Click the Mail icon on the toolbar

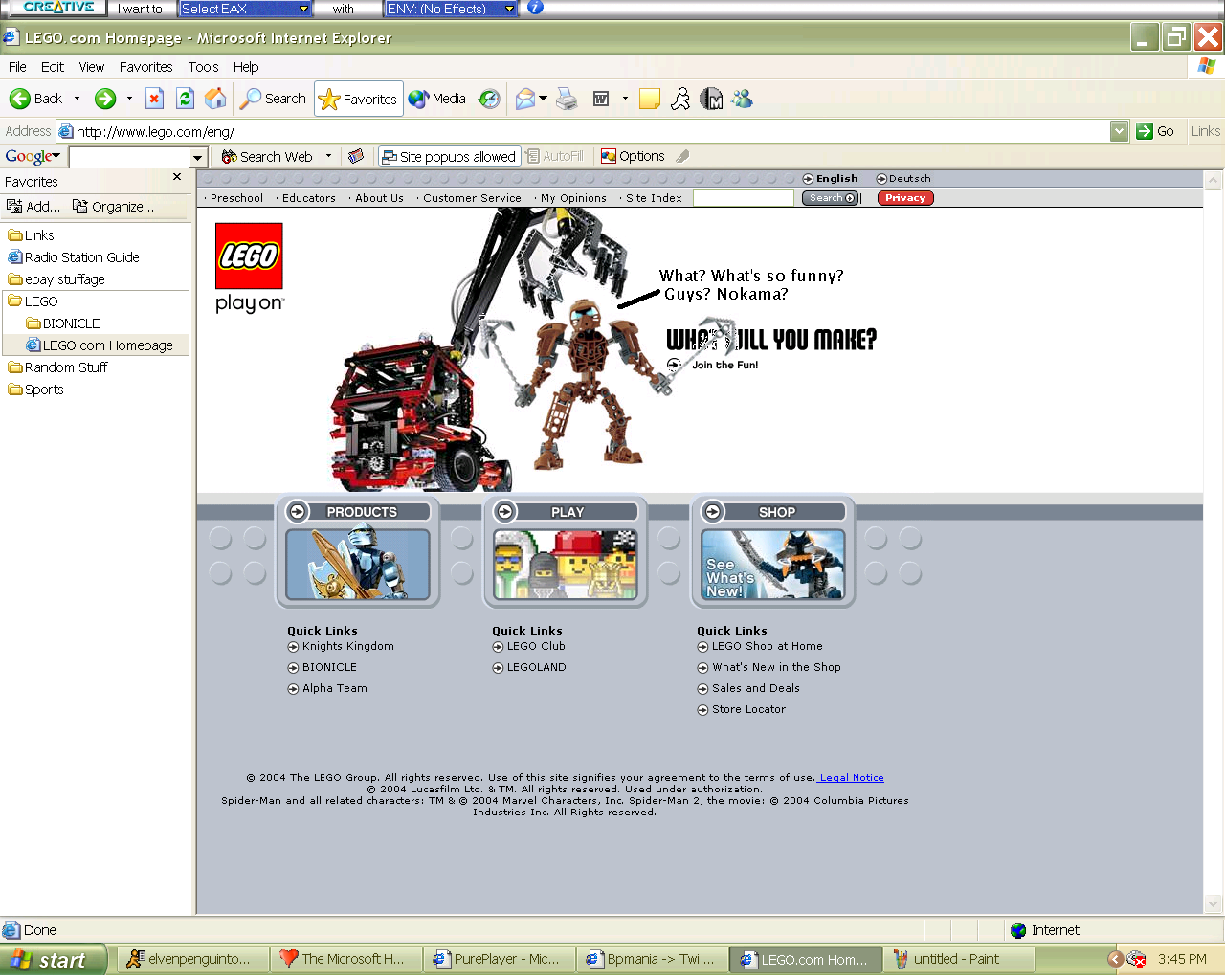click(525, 98)
